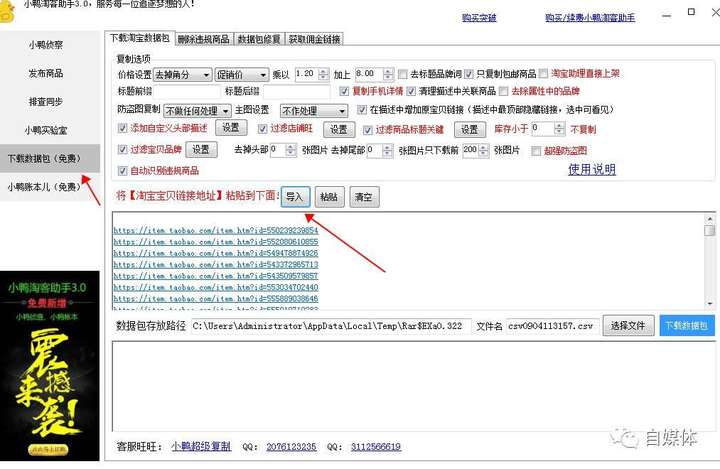Toggle 过滤商品标题关键 checkbox
Viewport: 720px width, 469px height.
point(367,130)
